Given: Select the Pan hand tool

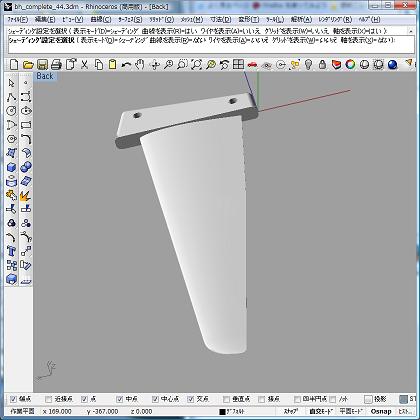Looking at the screenshot, I should pos(140,64).
